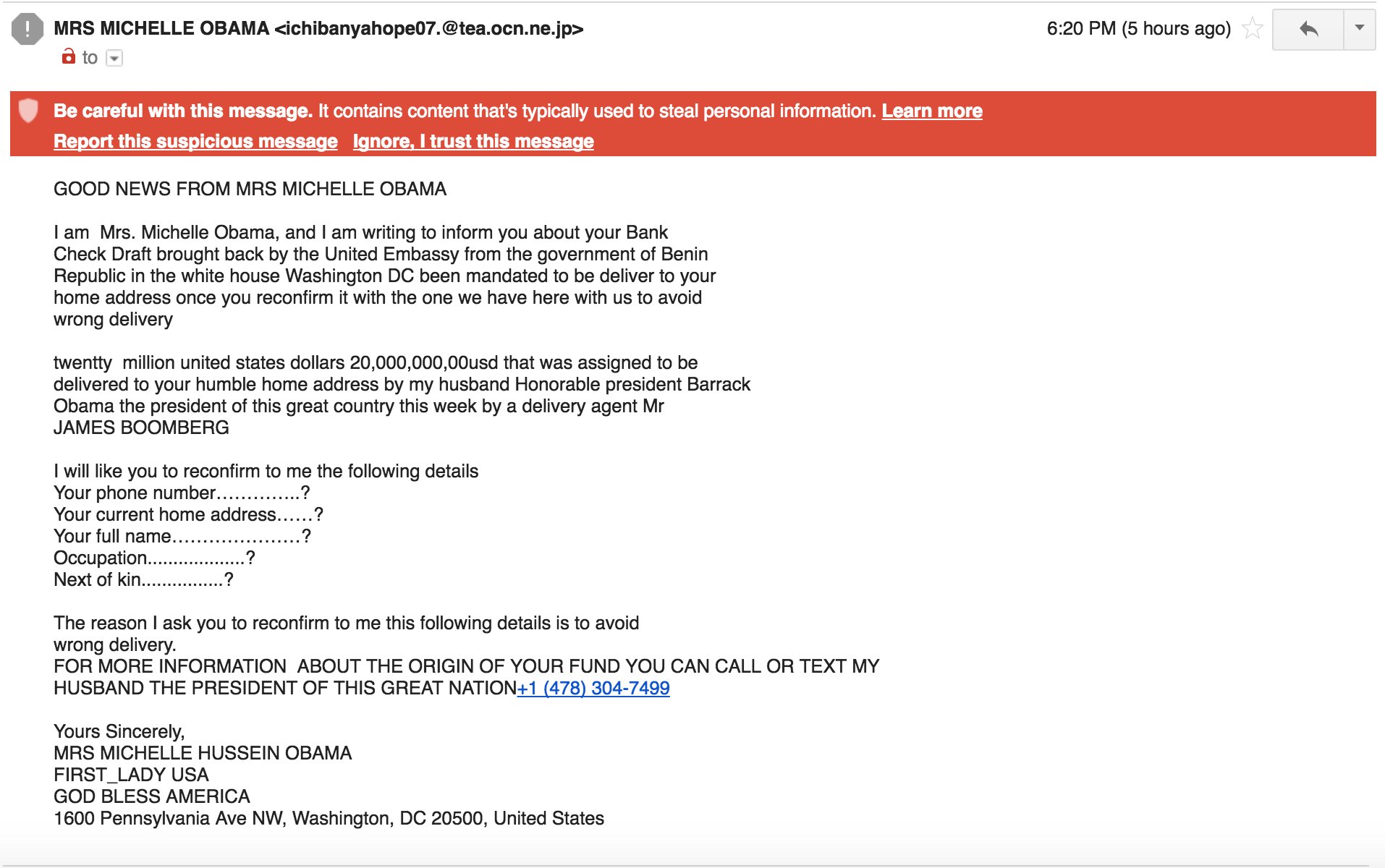Open the Learn more link
Viewport: 1385px width, 868px height.
[x=932, y=111]
